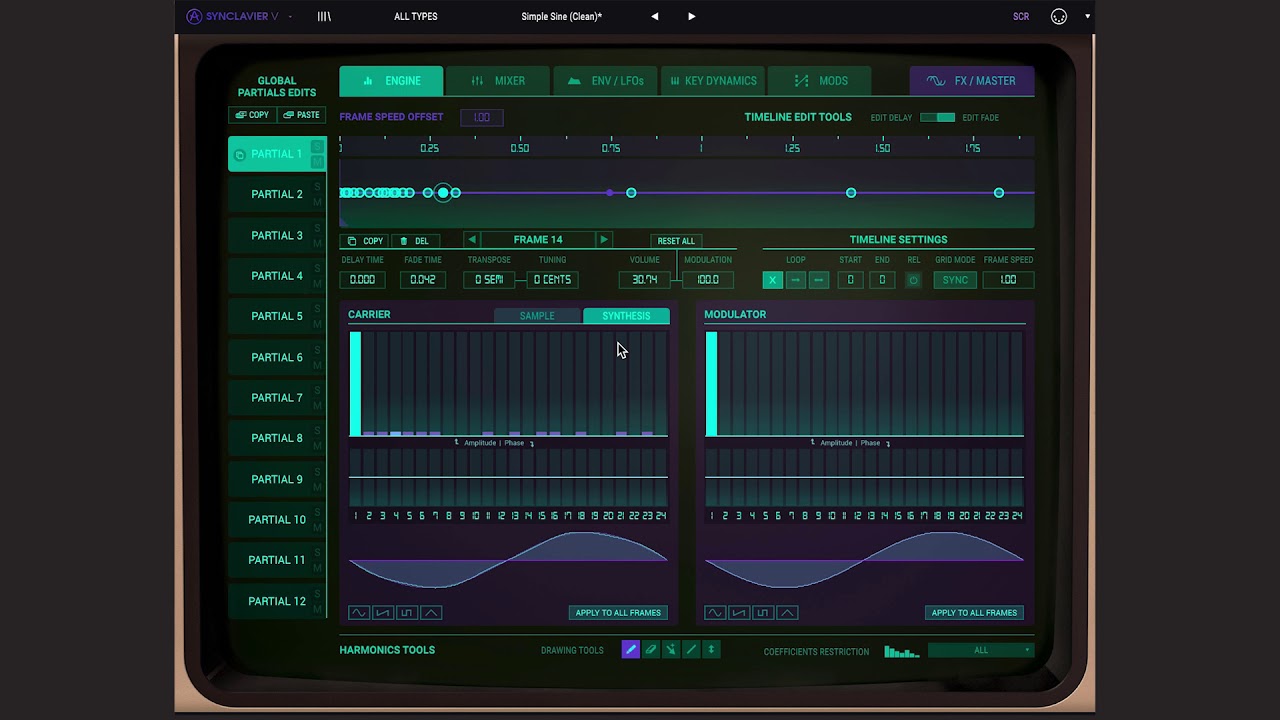Select the up-down arrows drawing tool

point(711,650)
